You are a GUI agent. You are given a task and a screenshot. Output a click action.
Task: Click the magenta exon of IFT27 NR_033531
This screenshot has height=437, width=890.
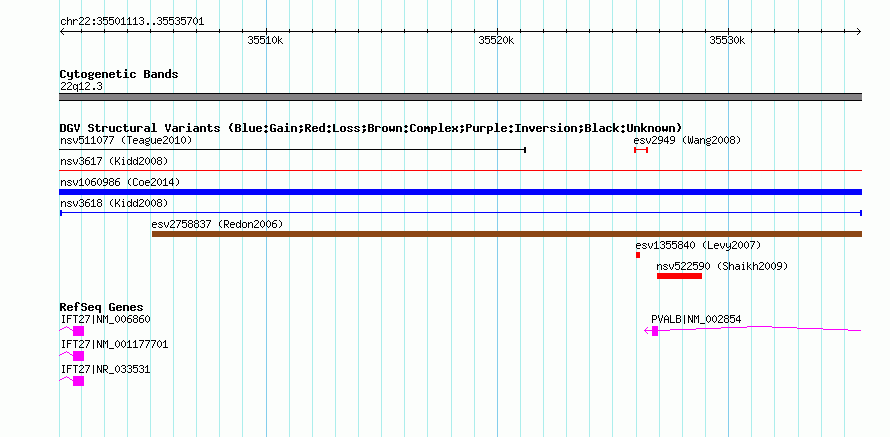[78, 381]
